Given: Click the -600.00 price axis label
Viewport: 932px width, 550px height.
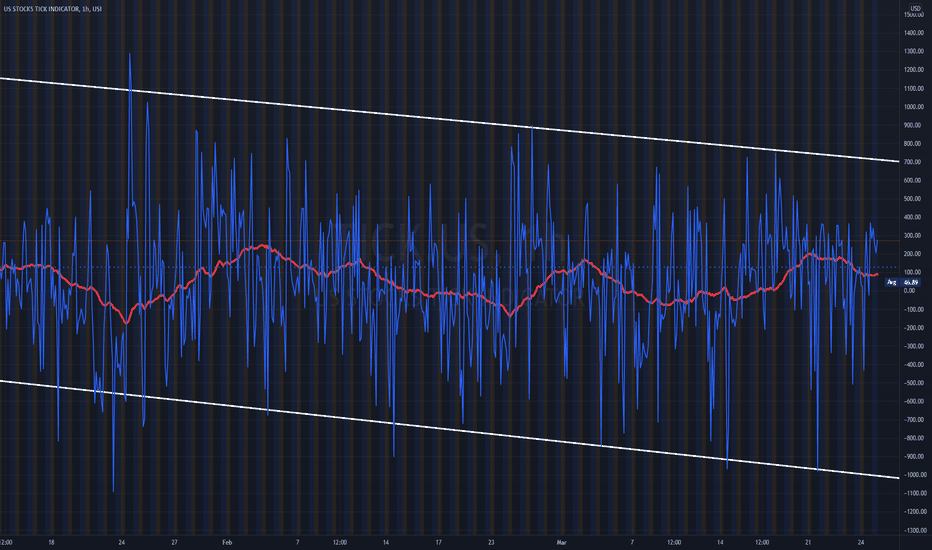Looking at the screenshot, I should click(914, 401).
